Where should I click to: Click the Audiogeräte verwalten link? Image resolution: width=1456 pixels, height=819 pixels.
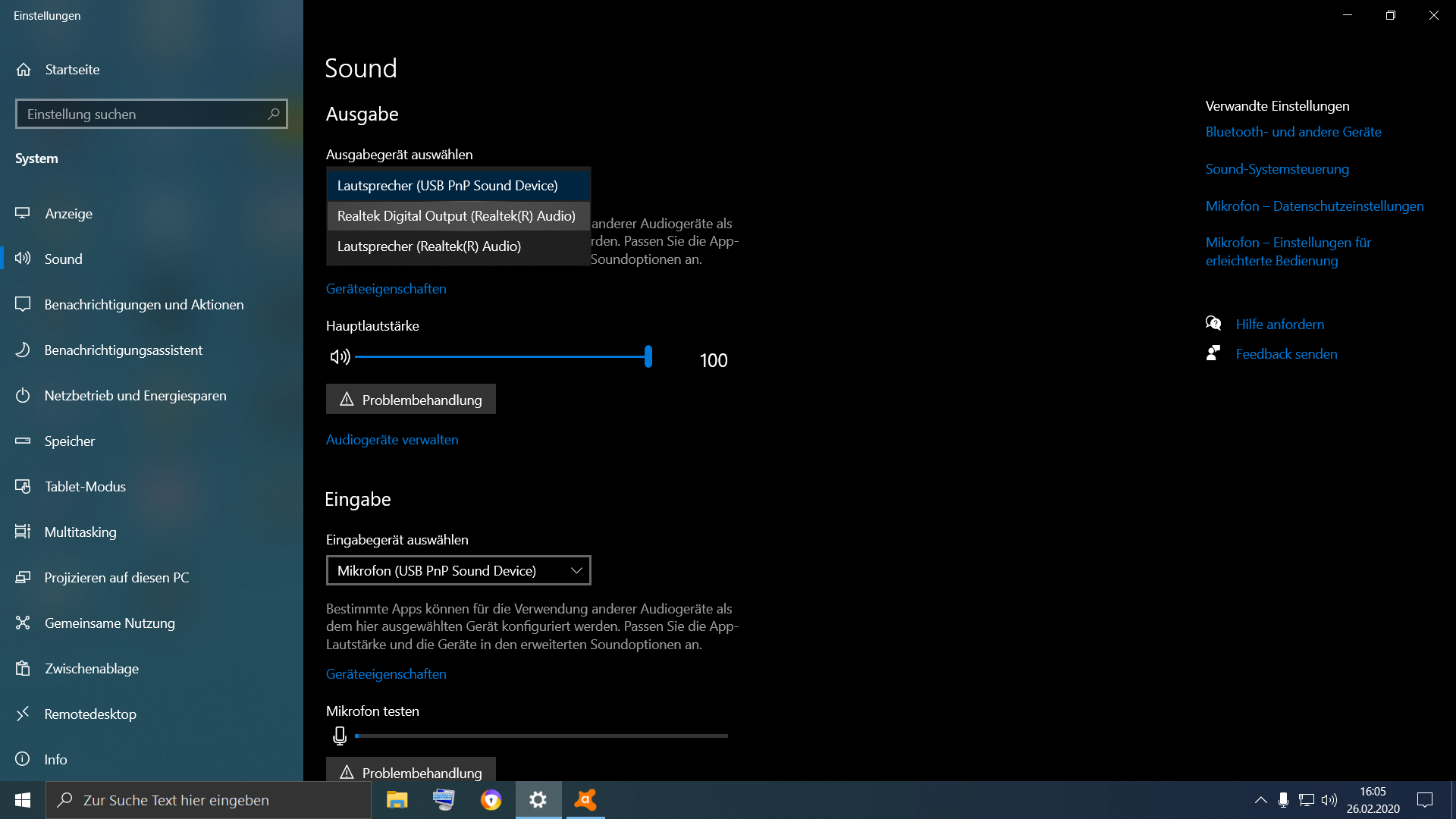(392, 440)
